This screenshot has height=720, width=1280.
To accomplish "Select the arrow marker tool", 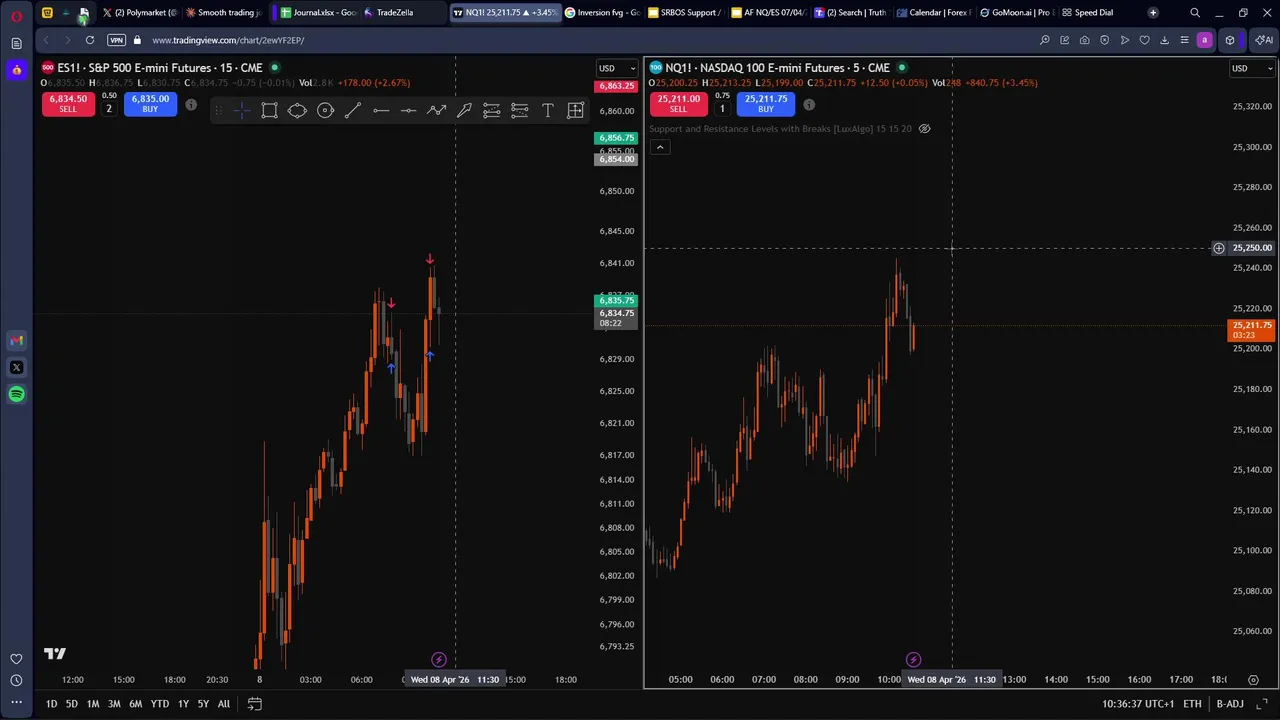I will click(x=464, y=110).
